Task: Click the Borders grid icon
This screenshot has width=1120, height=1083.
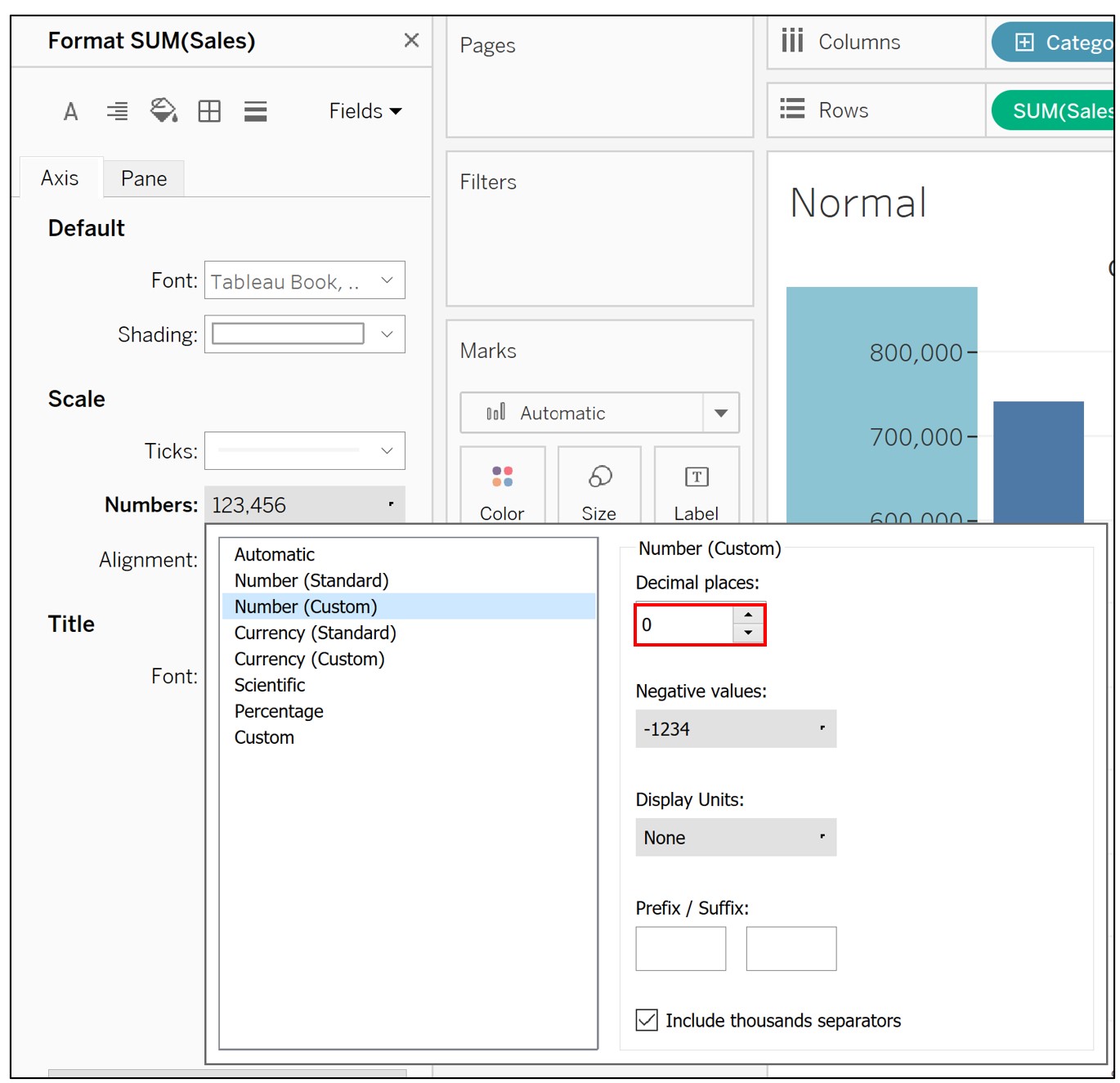Action: pyautogui.click(x=209, y=111)
